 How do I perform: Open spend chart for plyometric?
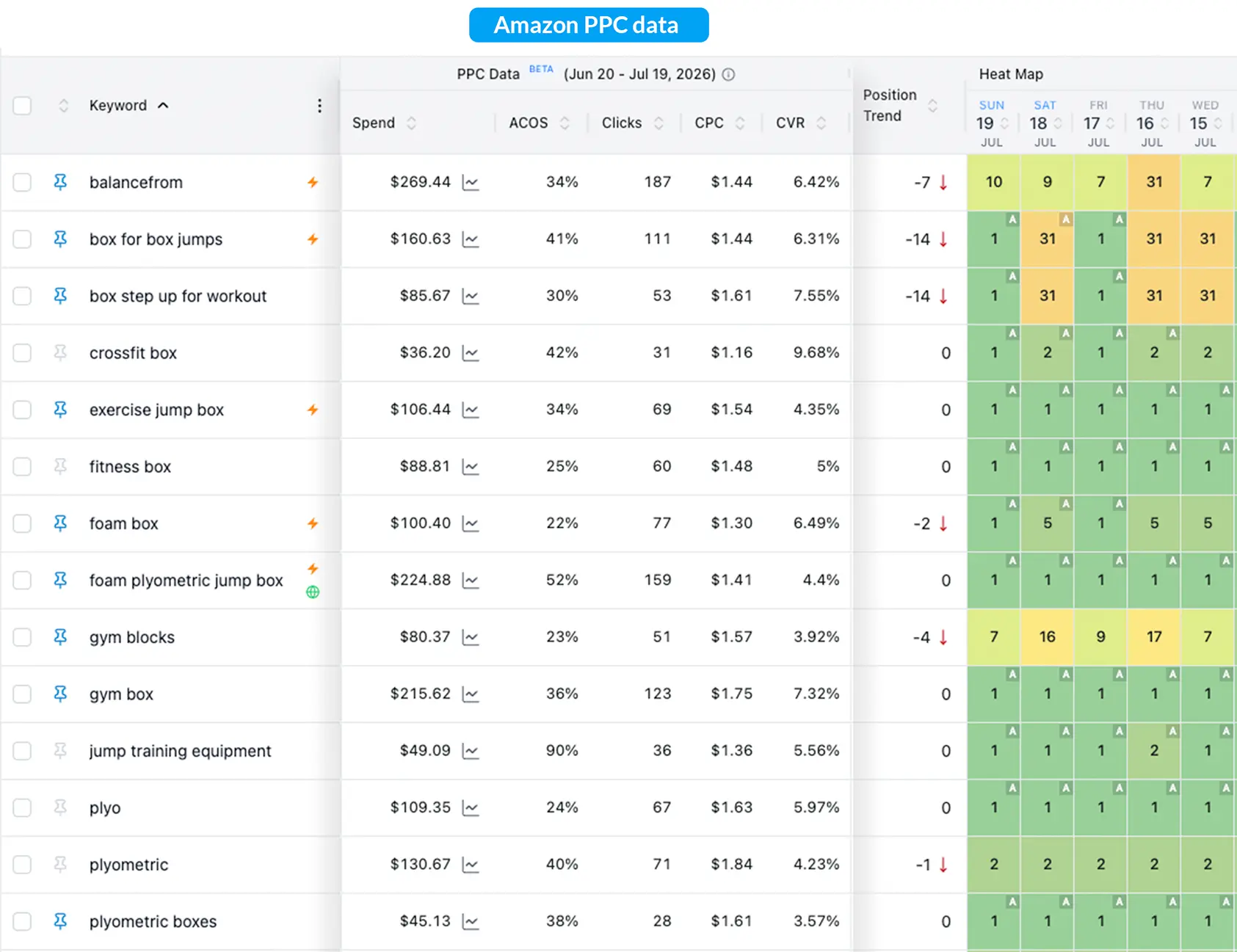coord(471,865)
